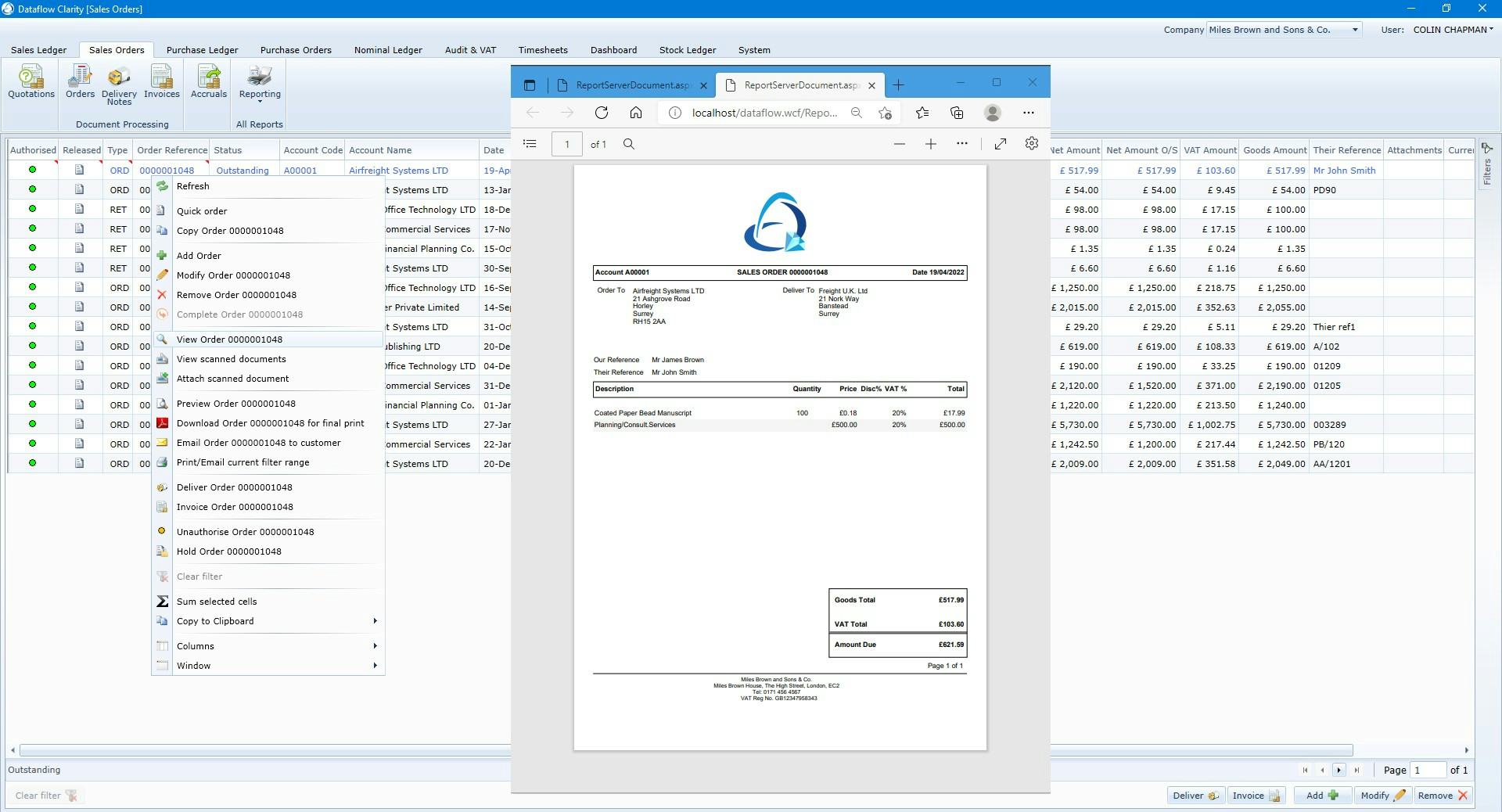Zoom out the PDF viewer
The height and width of the screenshot is (812, 1502).
point(900,144)
